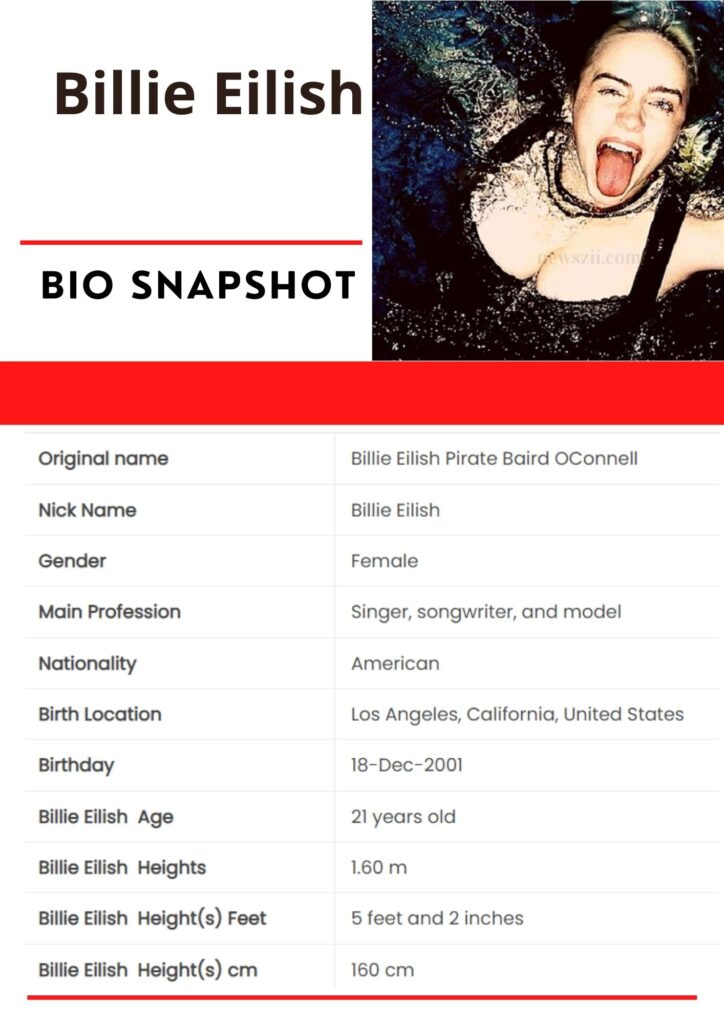Click the photo in the top right
724x1024 pixels.
point(548,180)
